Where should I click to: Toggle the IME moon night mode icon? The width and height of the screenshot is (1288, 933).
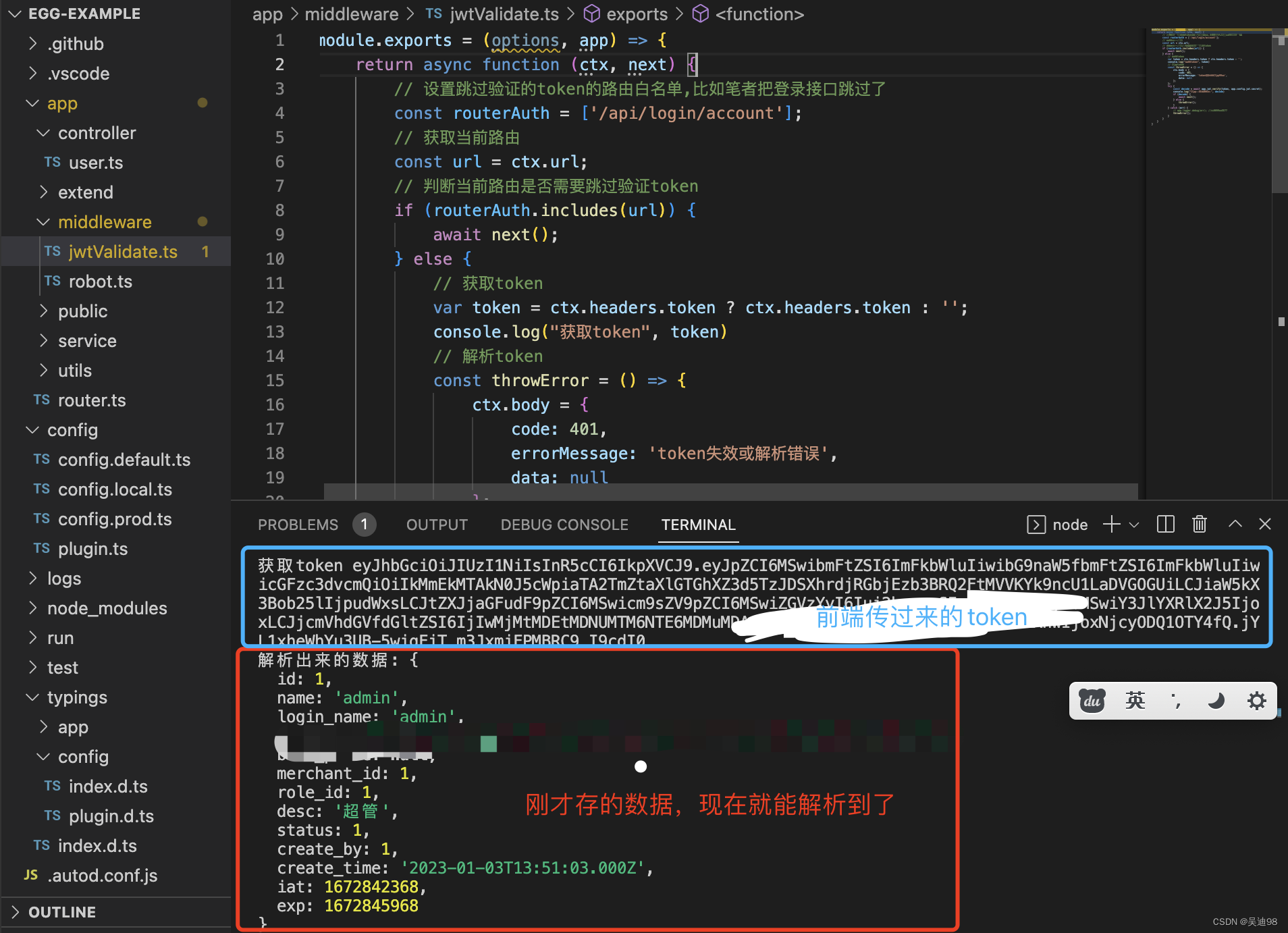(1216, 701)
